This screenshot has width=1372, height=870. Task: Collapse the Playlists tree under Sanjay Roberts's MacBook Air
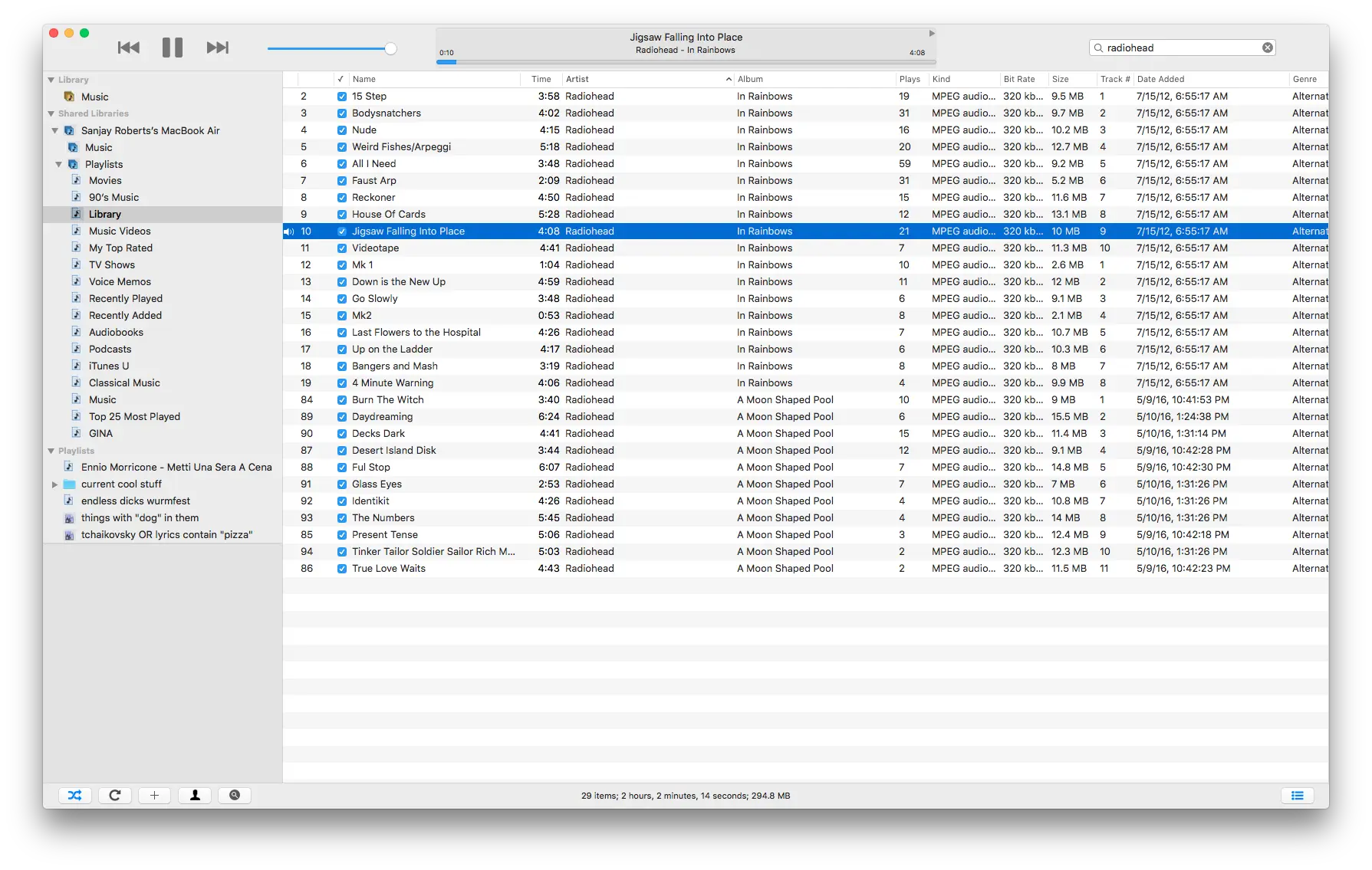(58, 163)
